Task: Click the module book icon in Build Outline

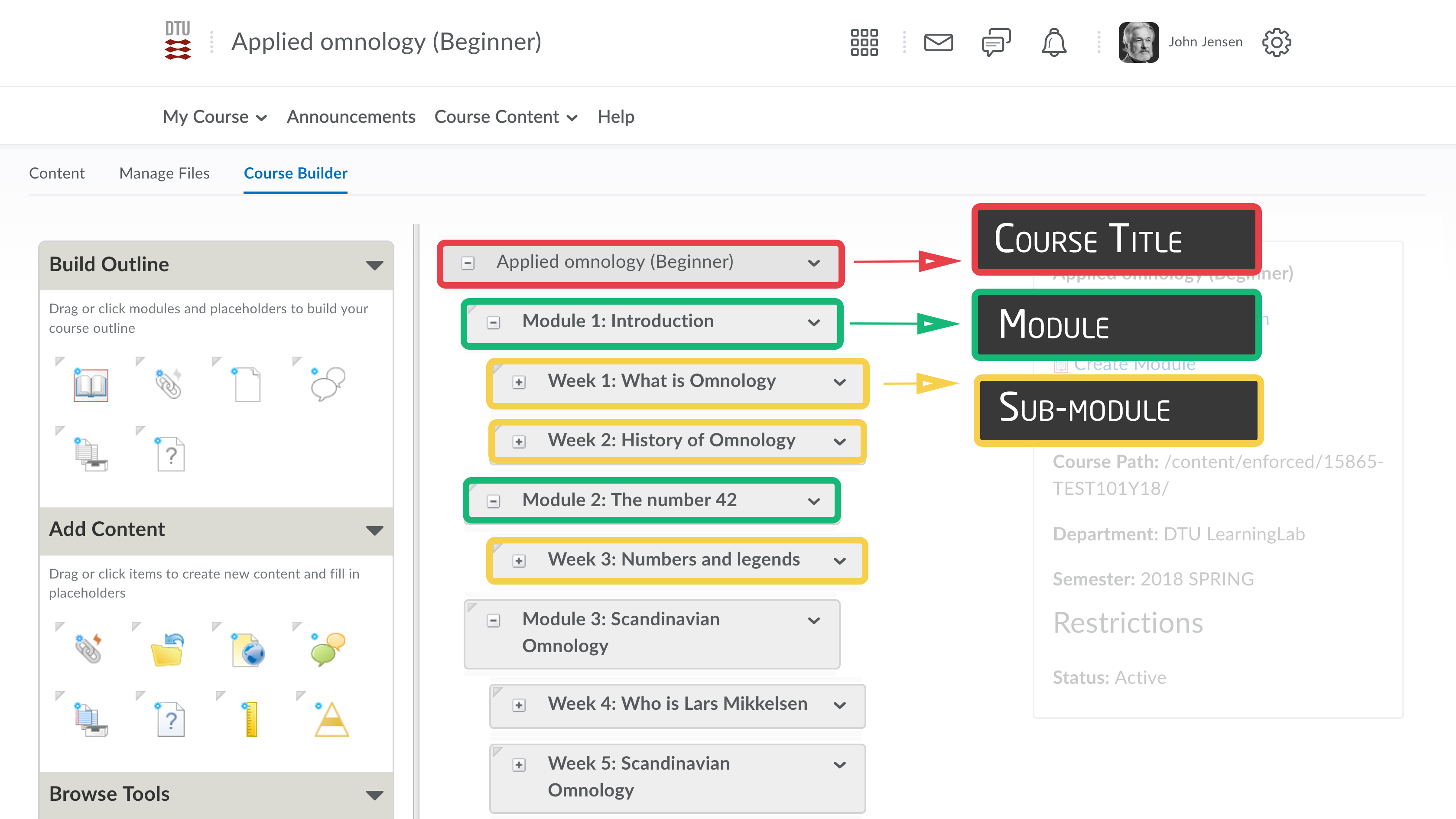Action: [91, 385]
